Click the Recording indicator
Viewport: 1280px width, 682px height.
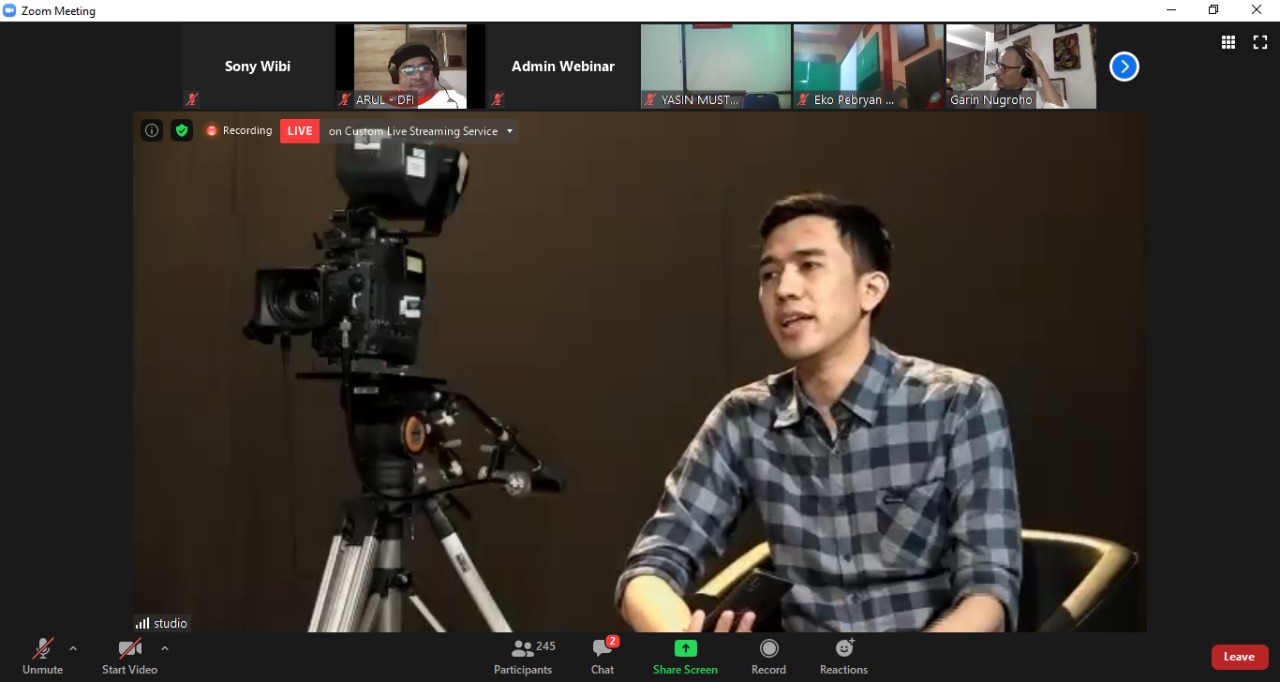coord(239,130)
